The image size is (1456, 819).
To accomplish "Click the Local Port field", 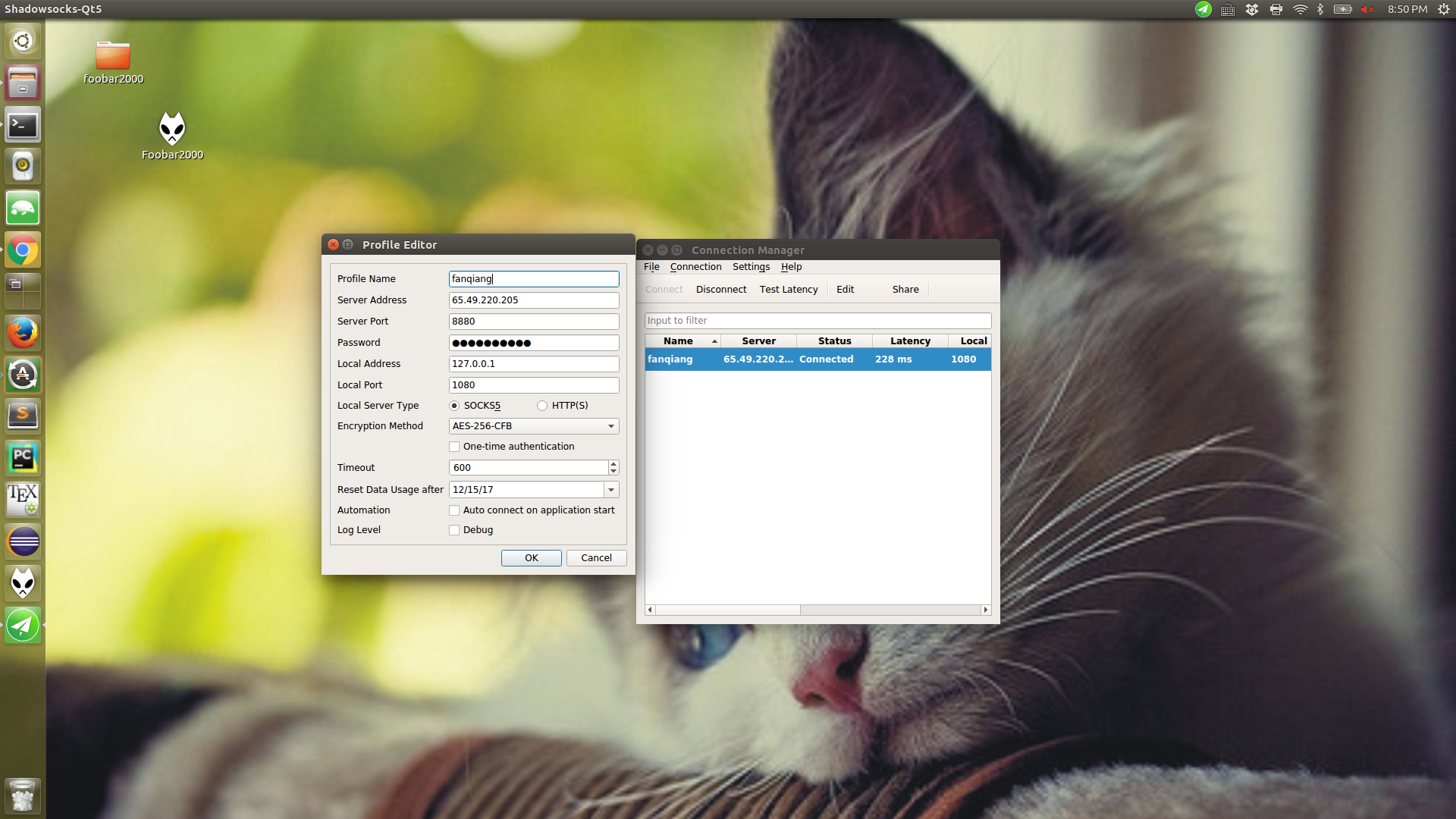I will tap(534, 385).
